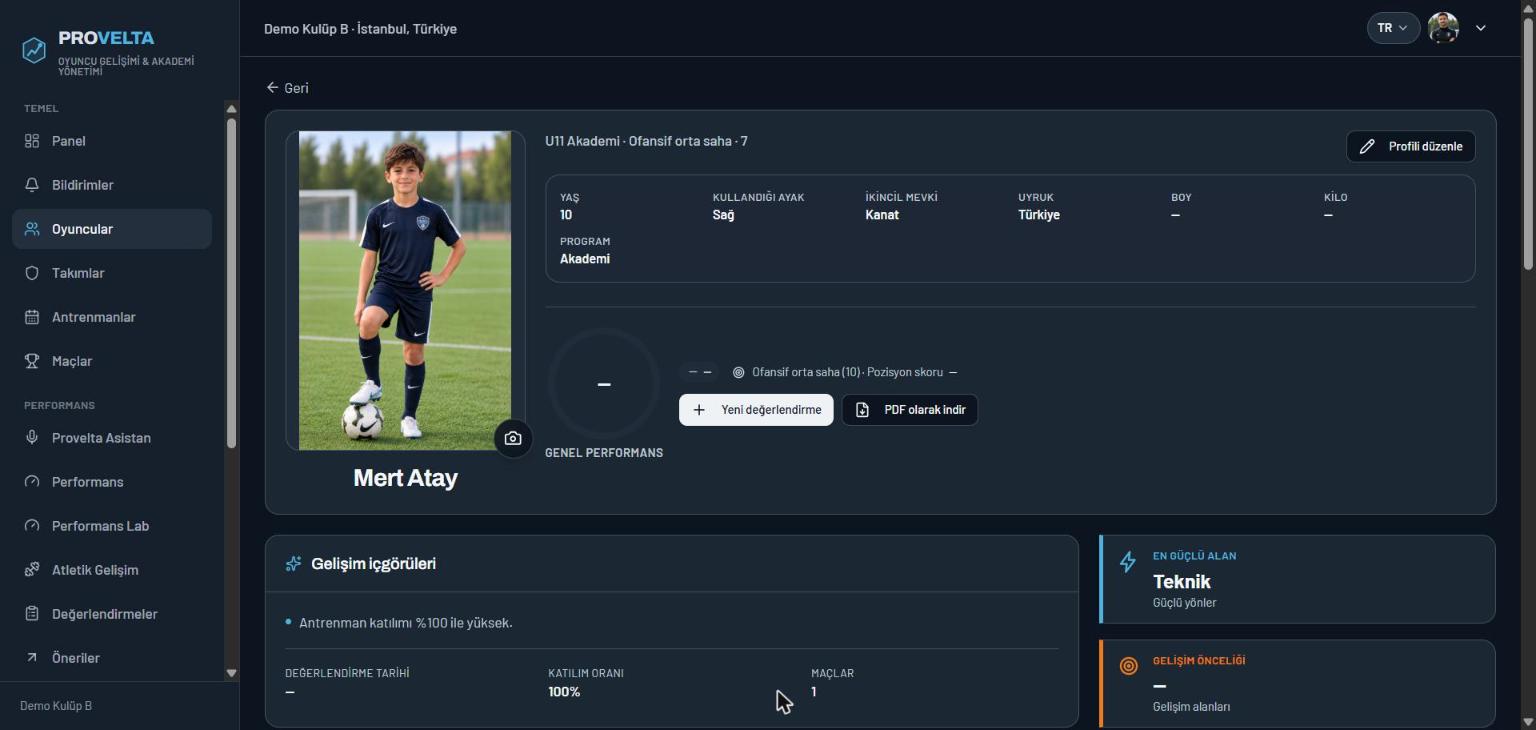Click PDF olarak indir button

click(910, 410)
